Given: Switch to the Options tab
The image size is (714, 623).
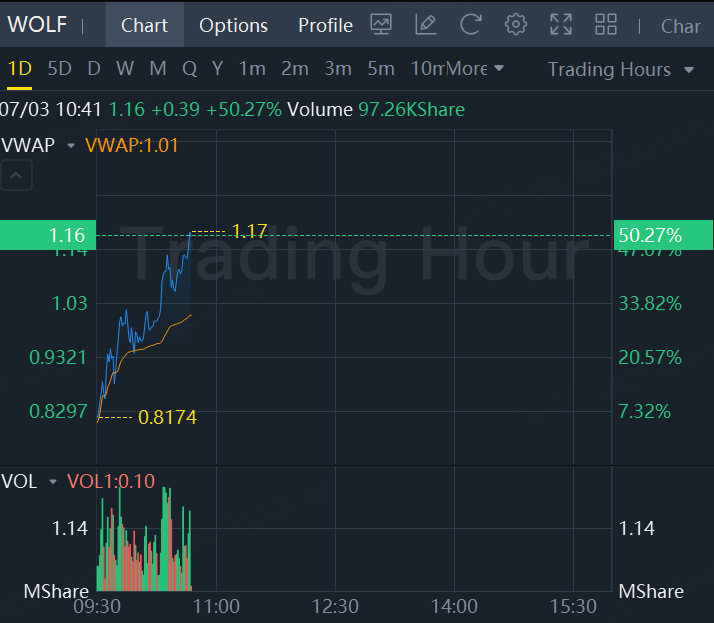Looking at the screenshot, I should (x=233, y=25).
